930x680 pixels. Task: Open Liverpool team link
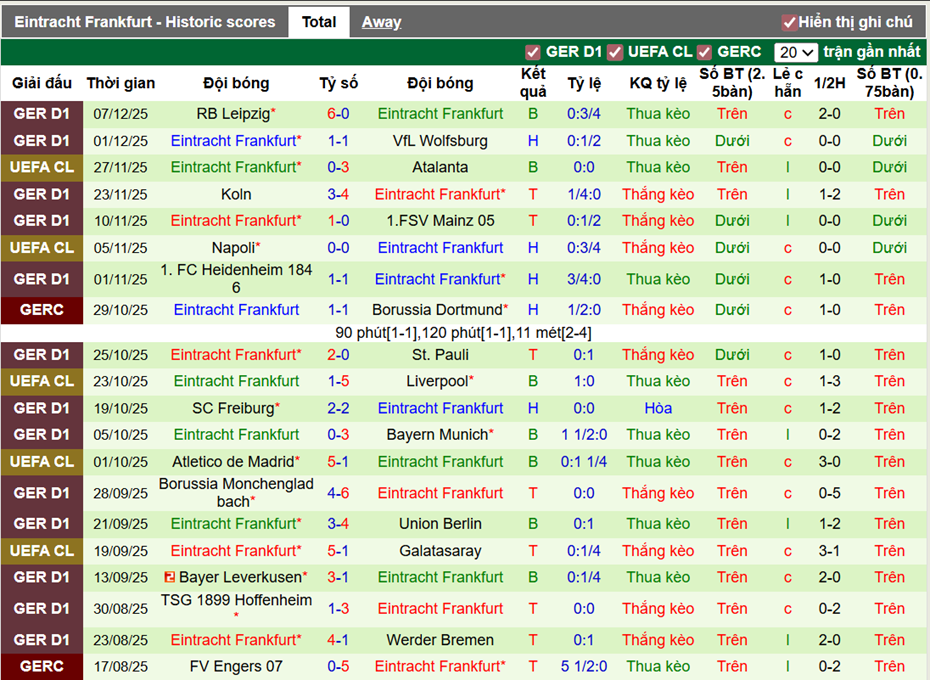[x=437, y=381]
